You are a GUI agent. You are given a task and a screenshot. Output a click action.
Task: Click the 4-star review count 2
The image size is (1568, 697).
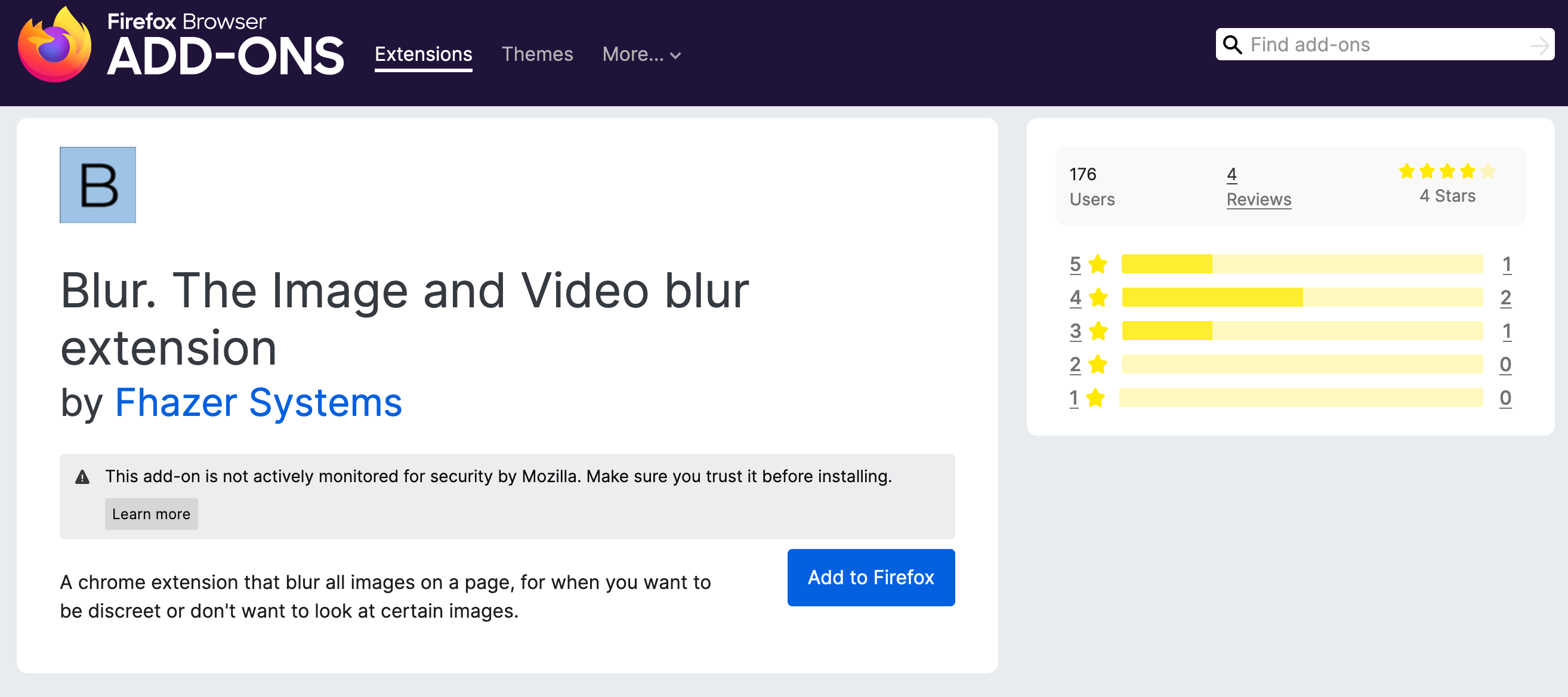point(1505,298)
